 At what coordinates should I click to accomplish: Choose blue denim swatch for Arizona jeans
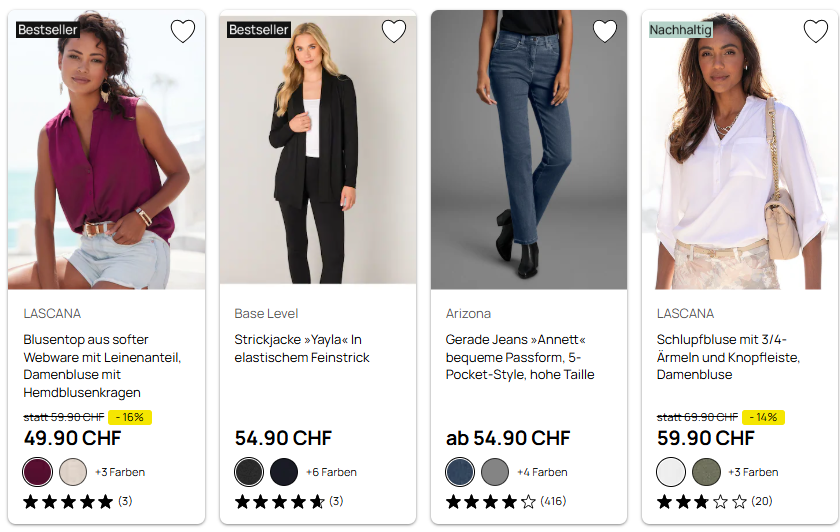(x=460, y=472)
